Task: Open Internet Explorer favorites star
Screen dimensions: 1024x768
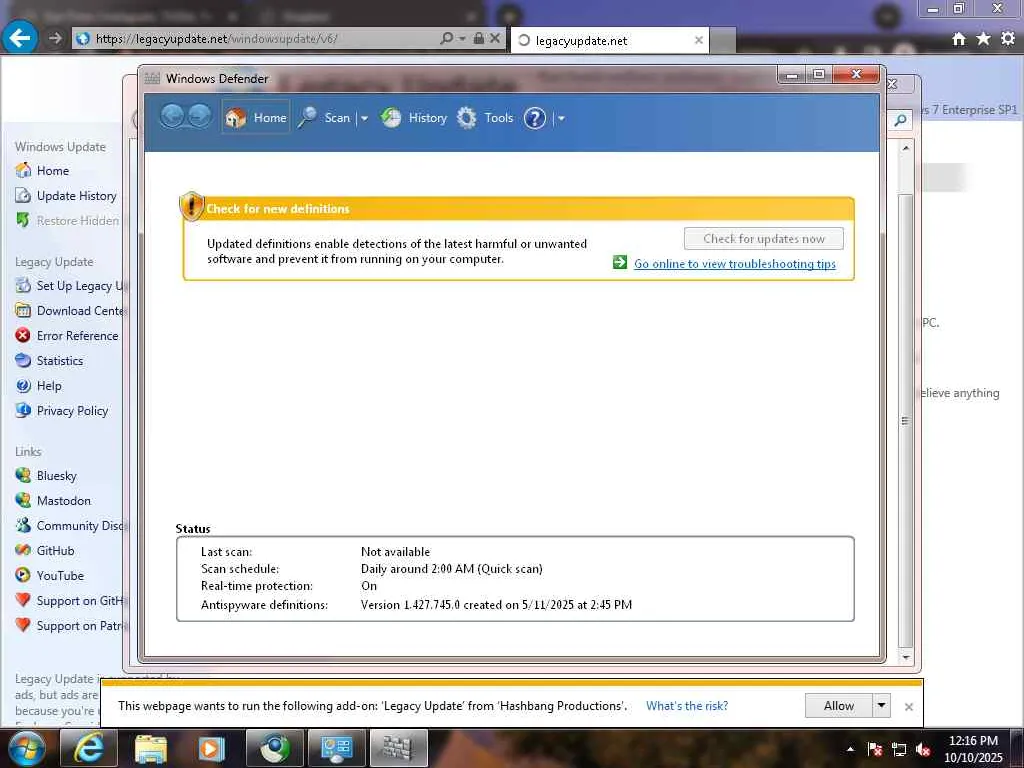Action: coord(983,39)
